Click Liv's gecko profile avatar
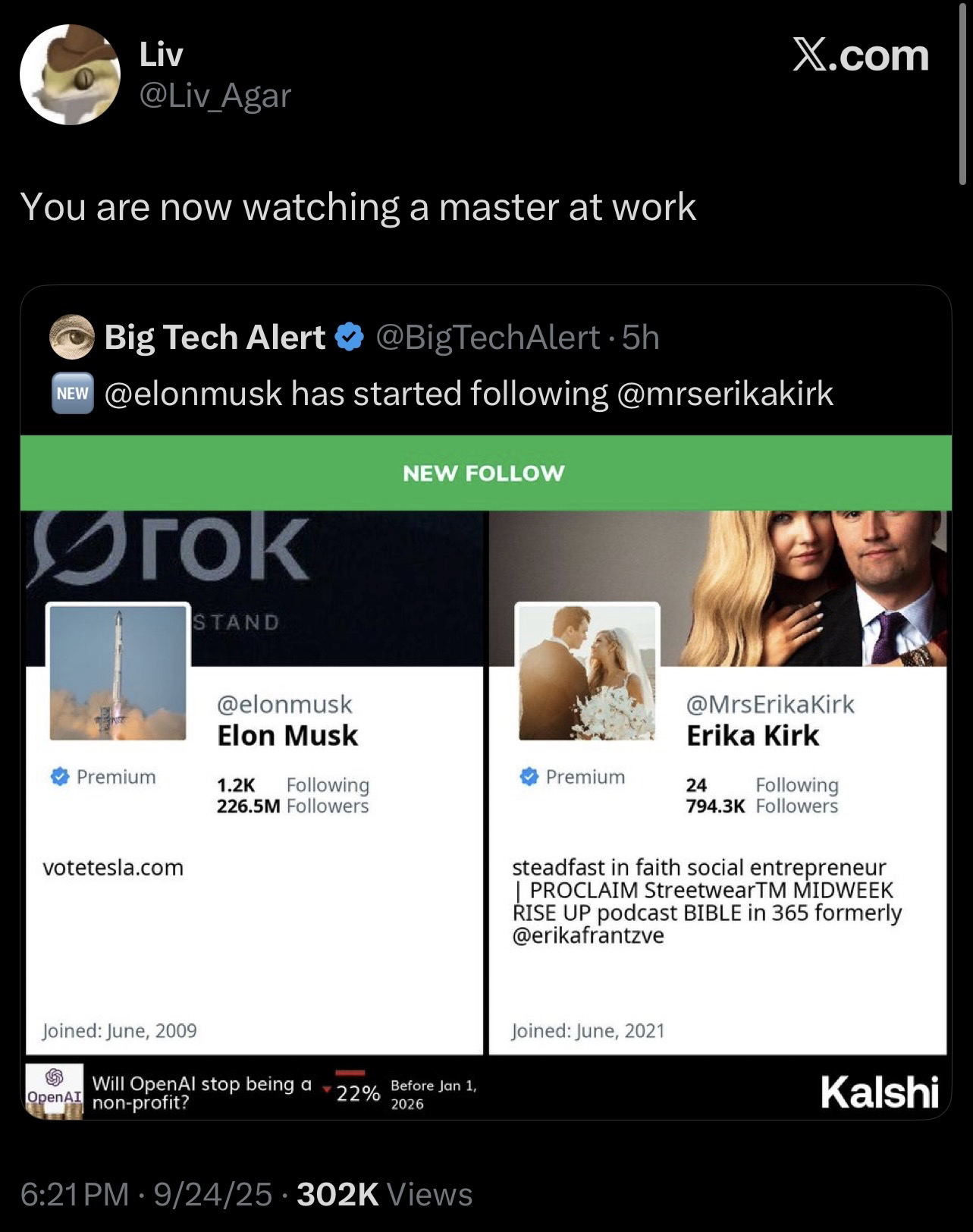The image size is (973, 1232). [x=70, y=75]
